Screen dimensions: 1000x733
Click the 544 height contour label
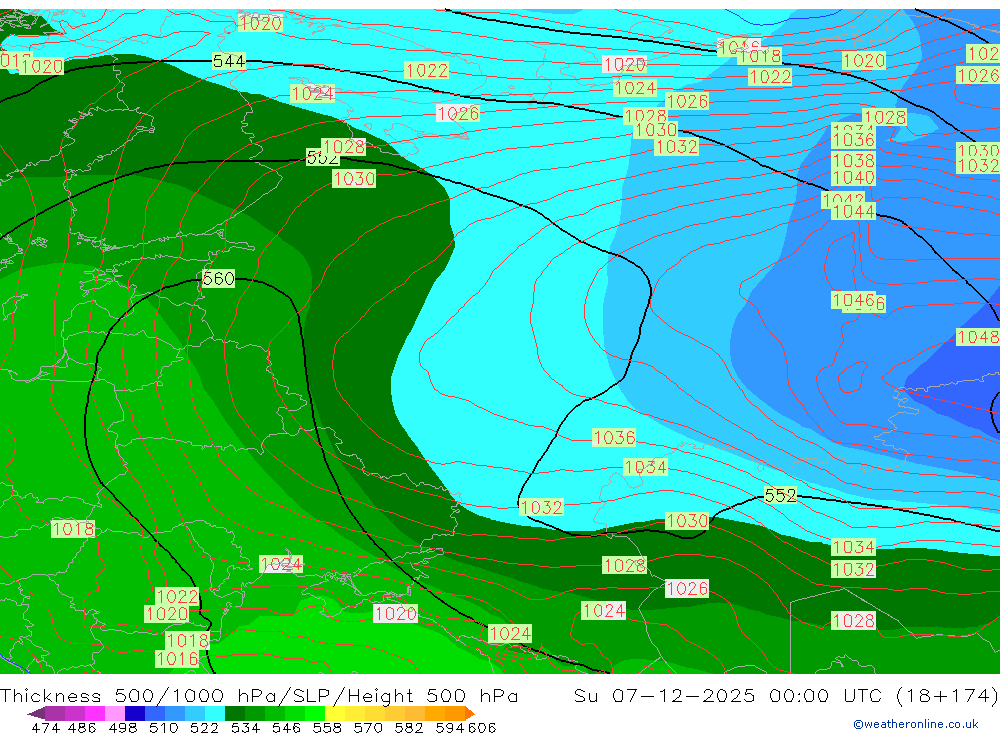tap(229, 61)
